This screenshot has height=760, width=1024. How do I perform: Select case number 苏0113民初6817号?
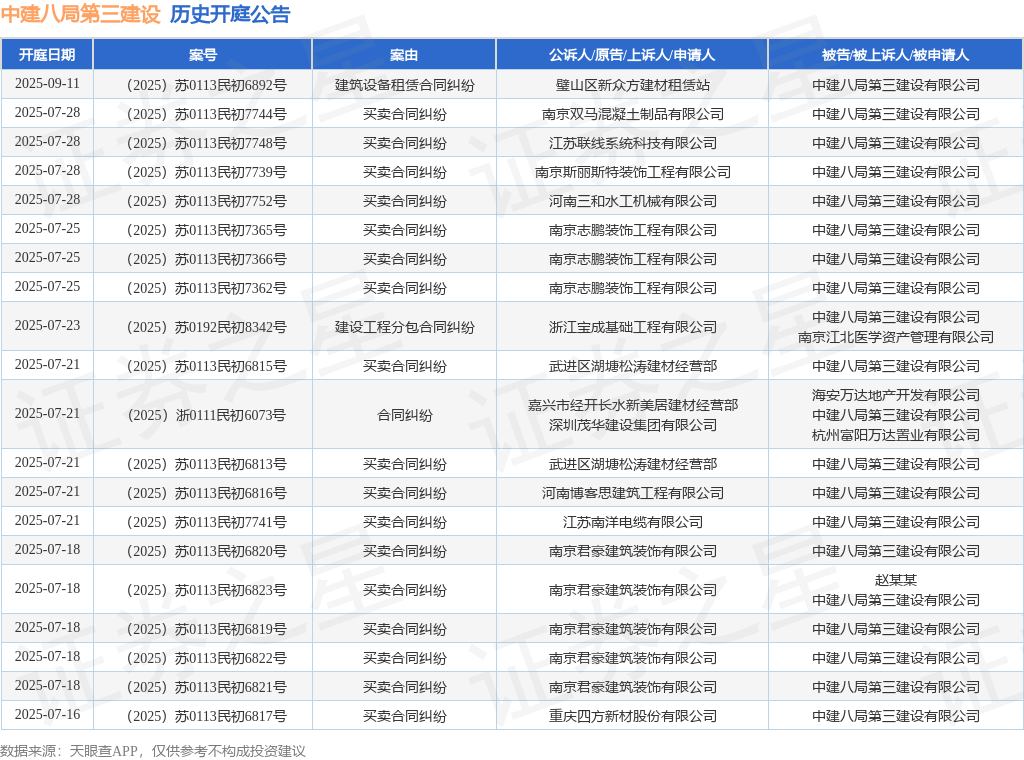pyautogui.click(x=206, y=716)
